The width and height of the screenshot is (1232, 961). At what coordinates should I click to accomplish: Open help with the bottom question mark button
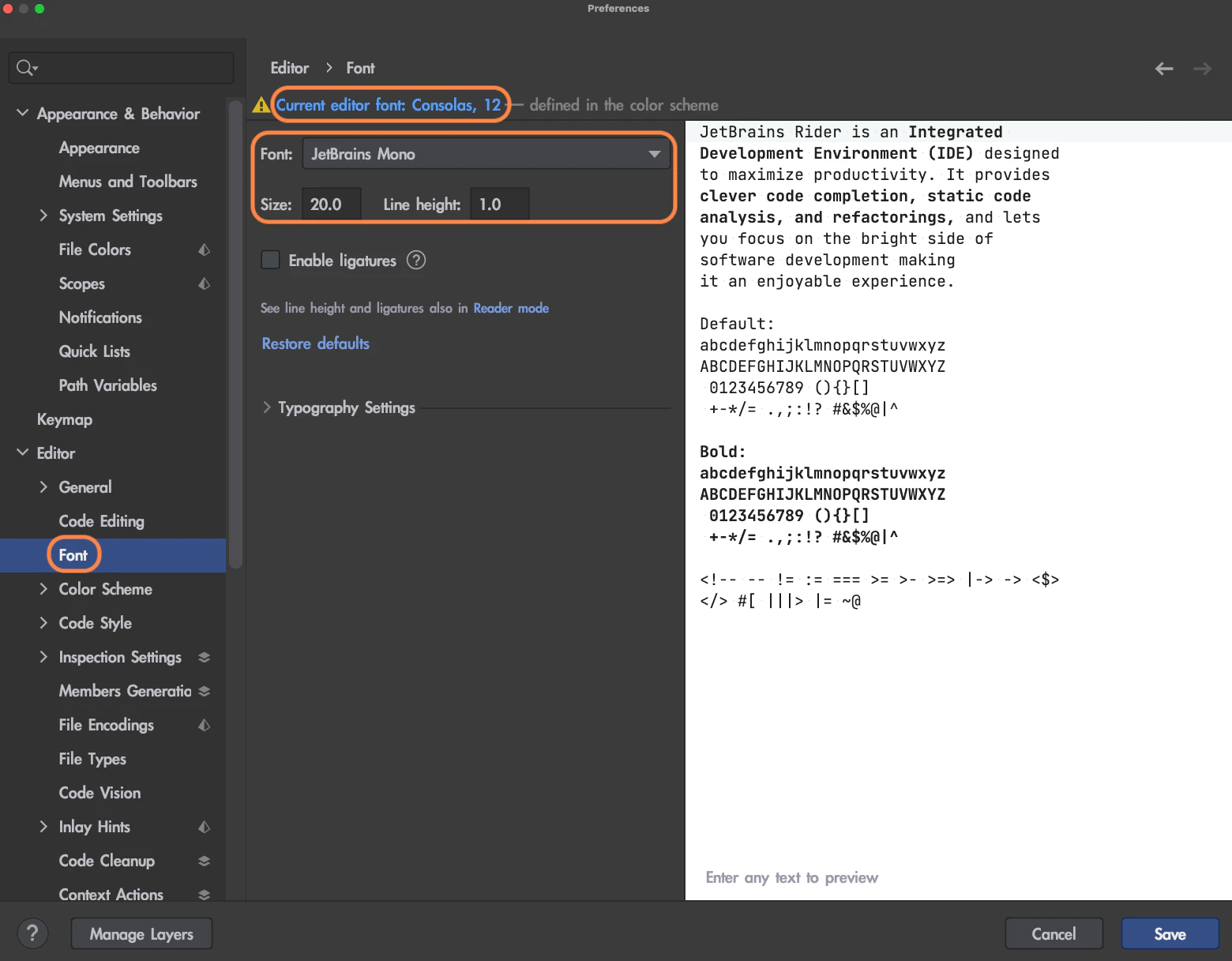32,934
